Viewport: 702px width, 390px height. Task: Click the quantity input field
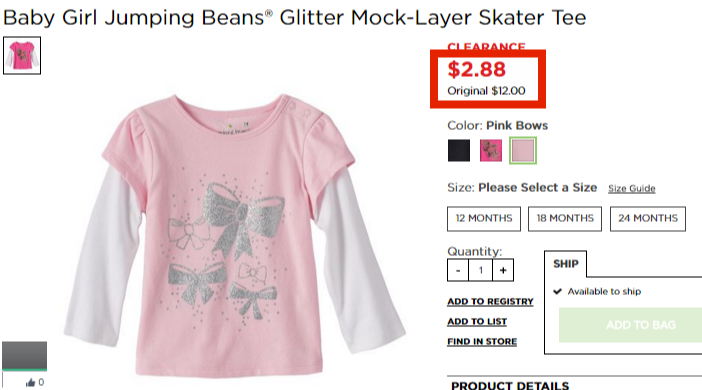coord(480,270)
